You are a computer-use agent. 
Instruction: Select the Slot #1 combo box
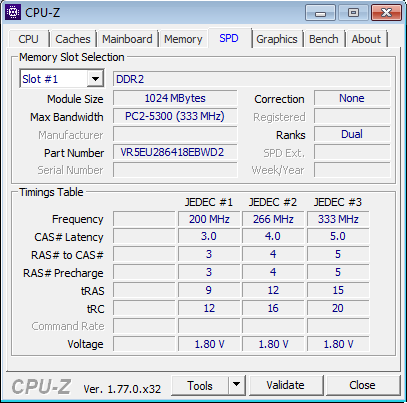tap(62, 79)
